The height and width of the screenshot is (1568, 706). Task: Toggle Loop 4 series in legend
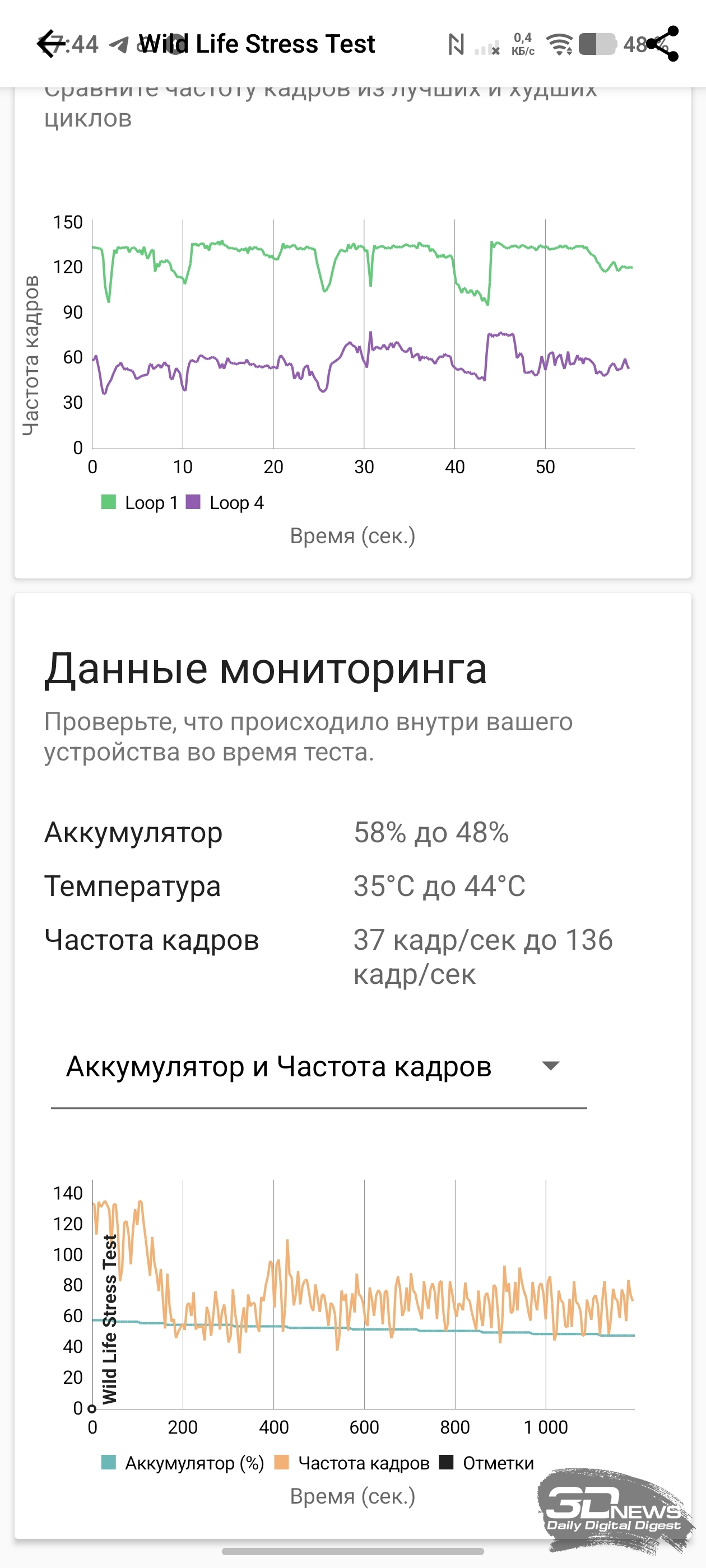coord(225,503)
